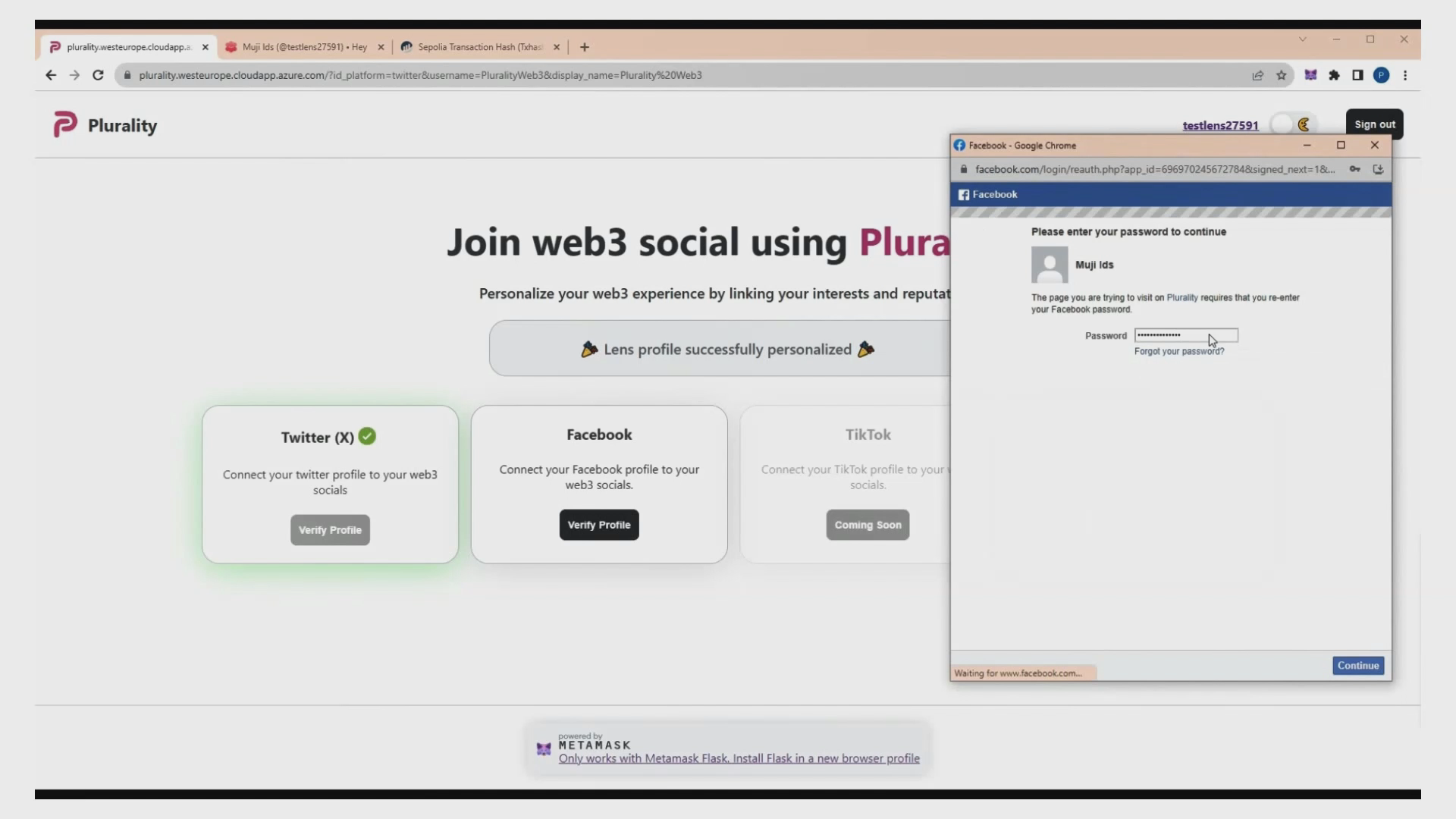Open the MetaMask Flask fox extension icon
The height and width of the screenshot is (819, 1456).
1310,75
